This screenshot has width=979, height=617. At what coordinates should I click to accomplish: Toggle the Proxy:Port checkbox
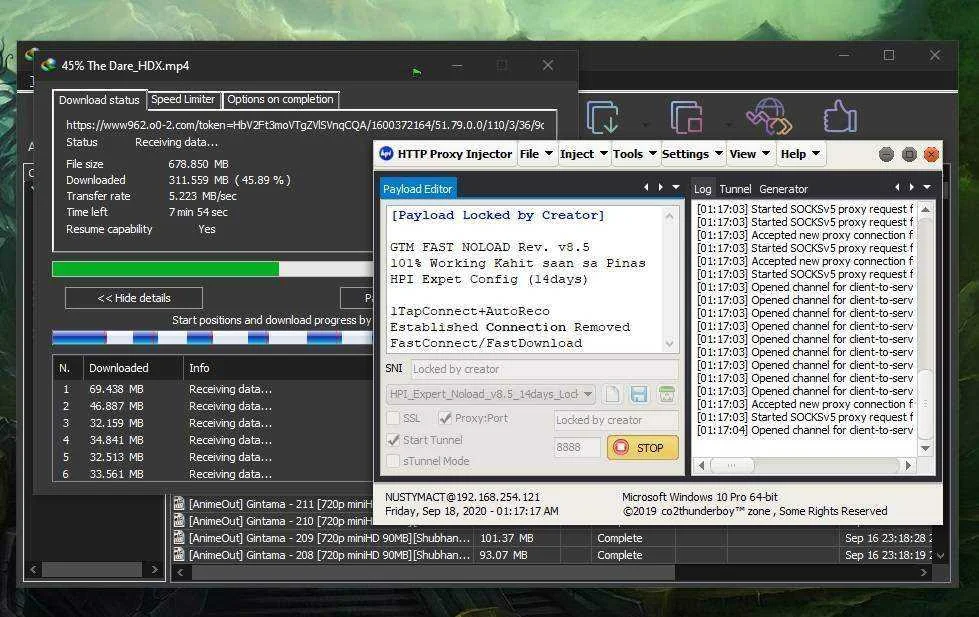[445, 418]
